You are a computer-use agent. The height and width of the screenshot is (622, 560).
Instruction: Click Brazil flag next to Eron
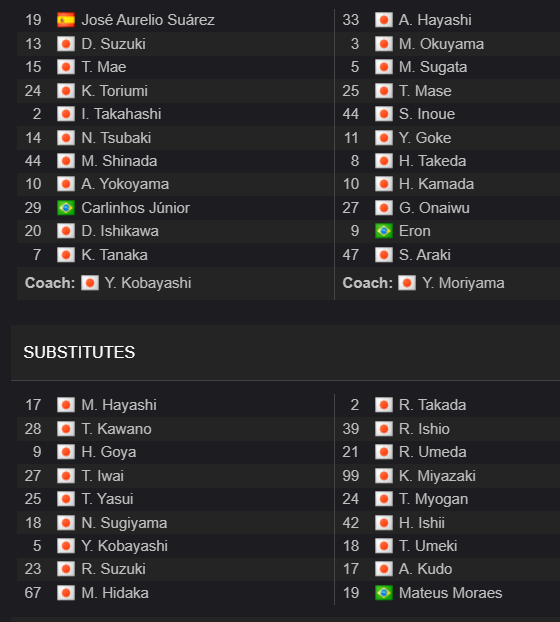point(384,231)
